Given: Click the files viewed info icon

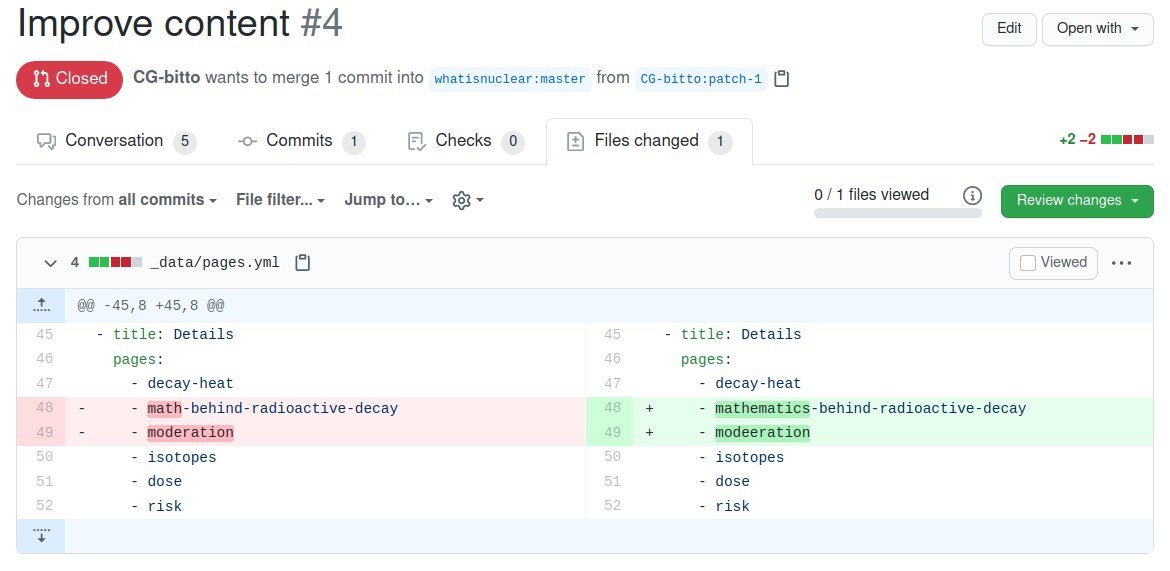Looking at the screenshot, I should coord(972,196).
